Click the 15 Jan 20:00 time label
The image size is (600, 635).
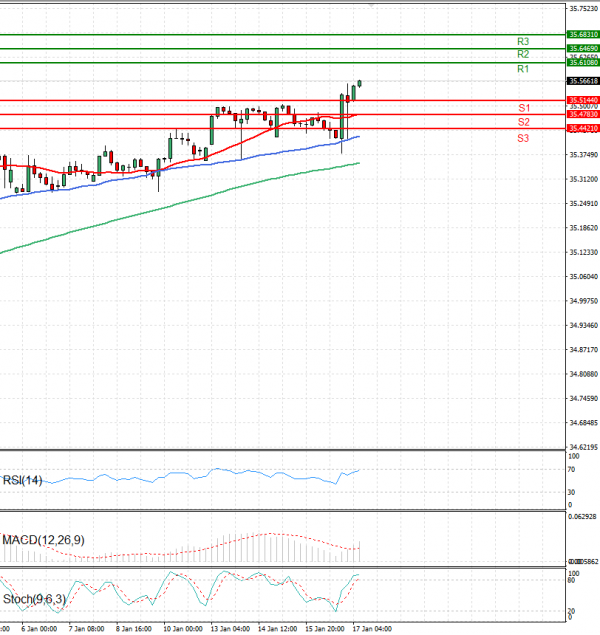[x=325, y=629]
